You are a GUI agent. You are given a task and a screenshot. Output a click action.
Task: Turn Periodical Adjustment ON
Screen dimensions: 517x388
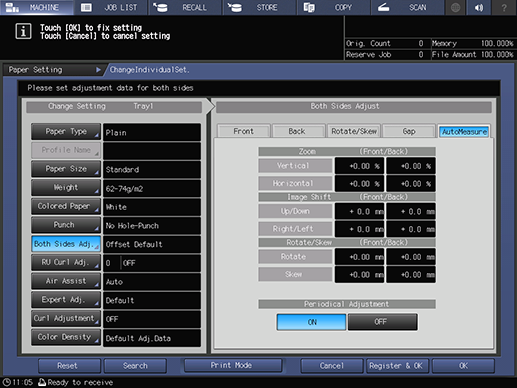(312, 322)
